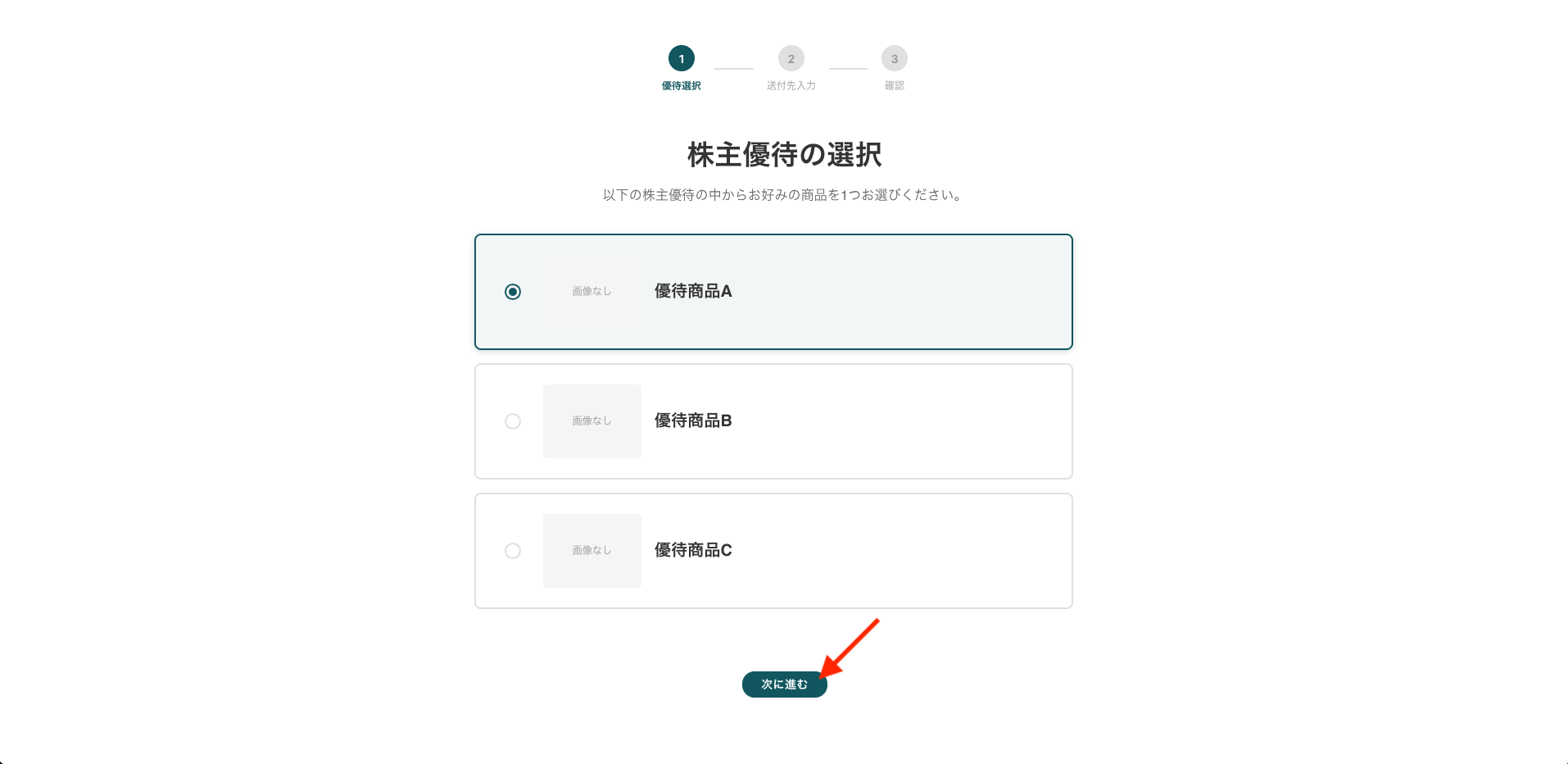Click the step 3 circle indicator
This screenshot has width=1568, height=764.
pos(894,59)
